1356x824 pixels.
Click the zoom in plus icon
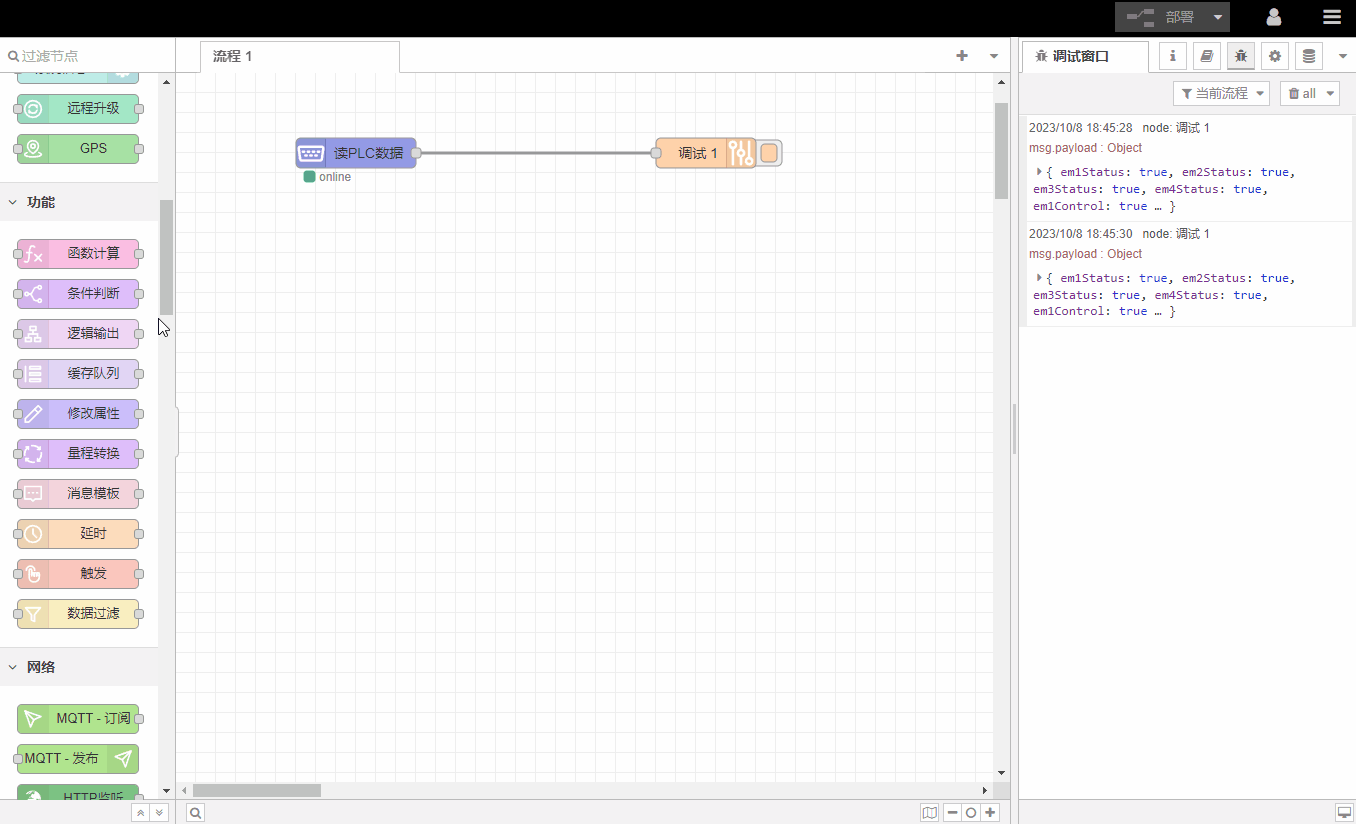990,813
